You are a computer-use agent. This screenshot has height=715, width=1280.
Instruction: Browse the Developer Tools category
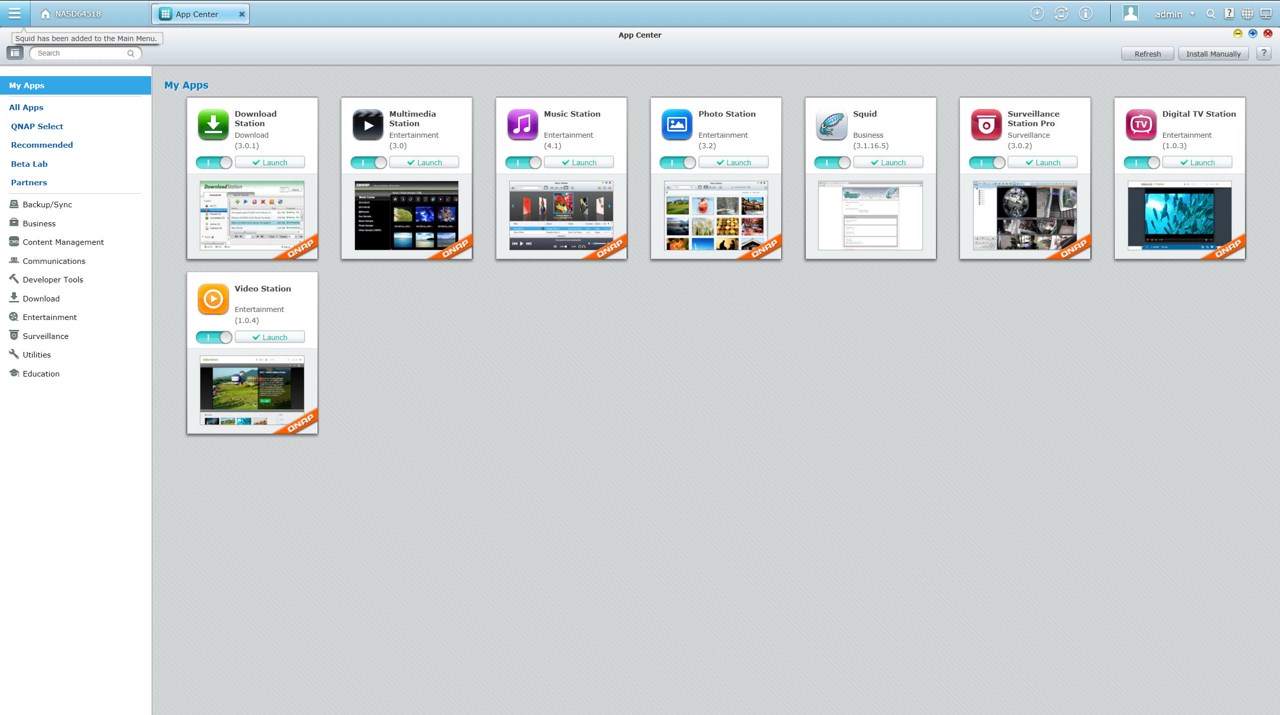pyautogui.click(x=53, y=279)
